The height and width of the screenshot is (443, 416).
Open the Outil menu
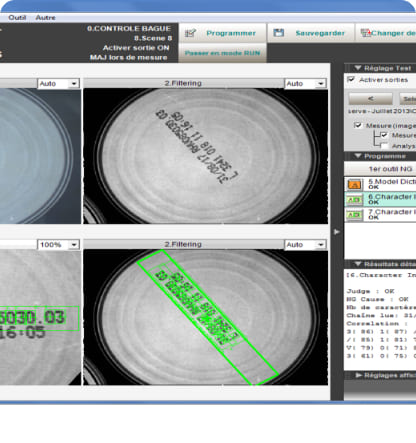pos(17,18)
